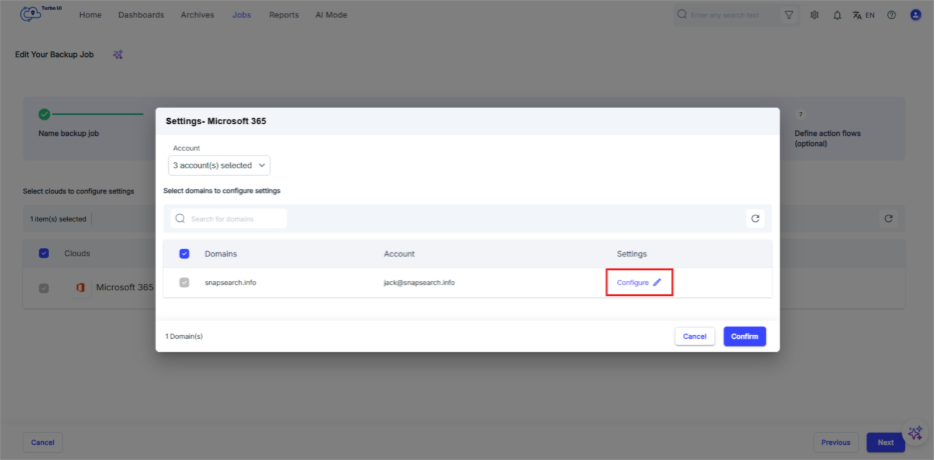Go to the Dashboards menu

tap(141, 15)
